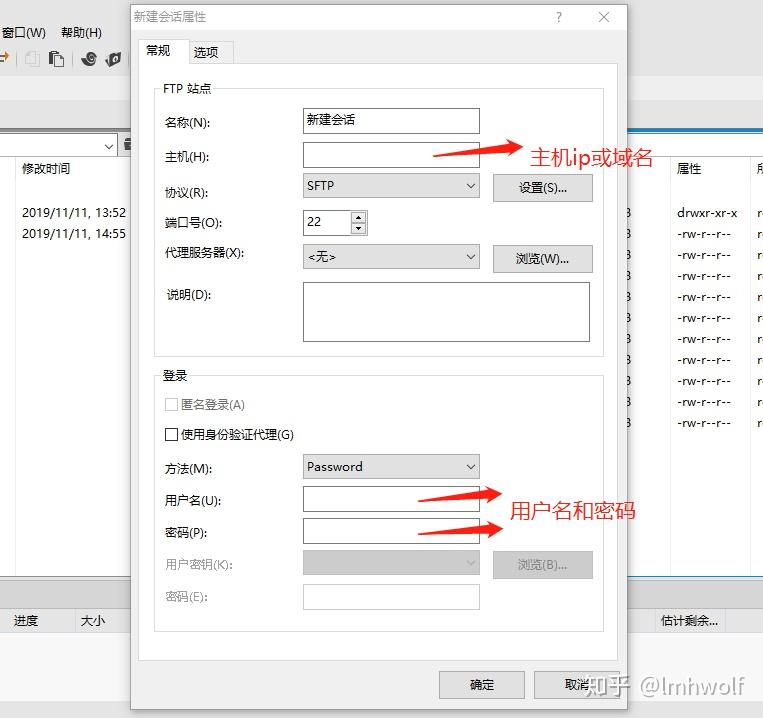Screen dimensions: 763x718
Task: Open the SFTP protocol dropdown
Action: (x=391, y=185)
